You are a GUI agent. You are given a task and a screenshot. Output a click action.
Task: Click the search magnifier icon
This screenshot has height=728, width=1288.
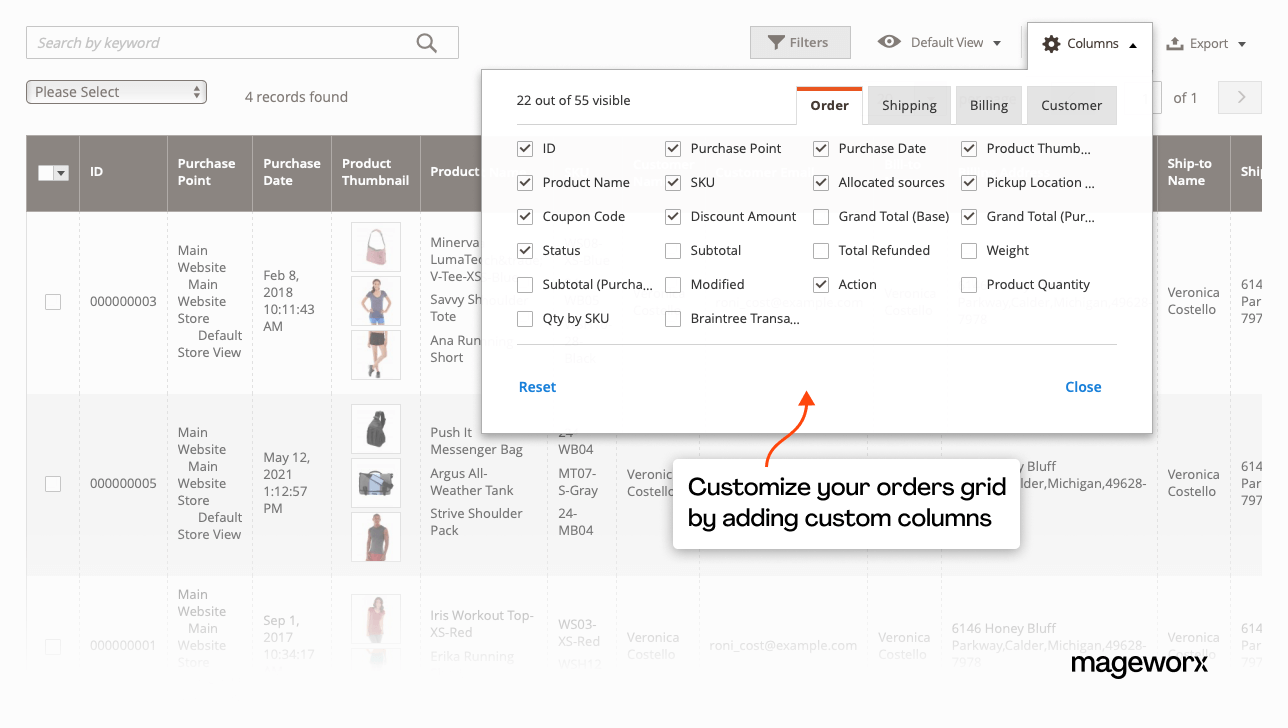tap(426, 42)
